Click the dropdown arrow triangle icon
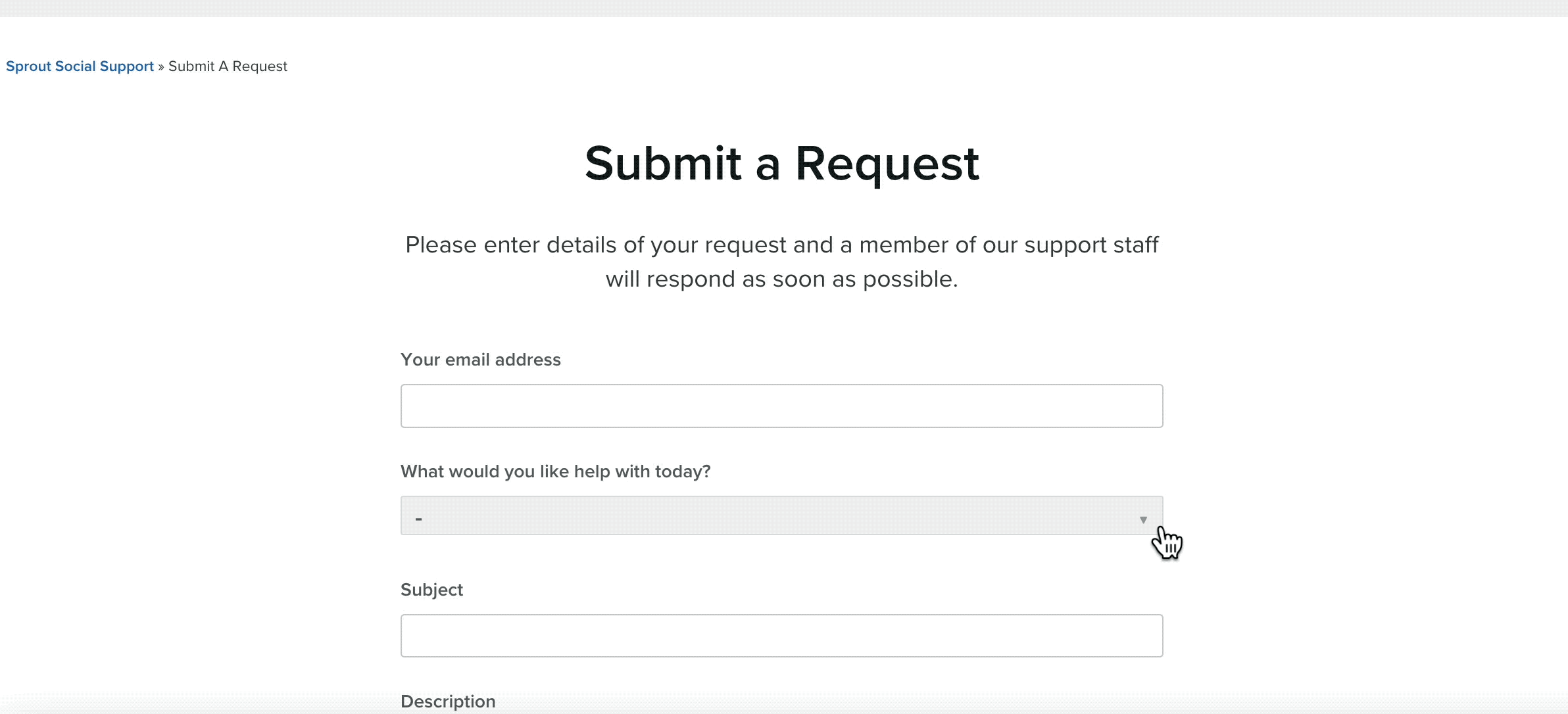Viewport: 1568px width, 714px height. [x=1143, y=520]
